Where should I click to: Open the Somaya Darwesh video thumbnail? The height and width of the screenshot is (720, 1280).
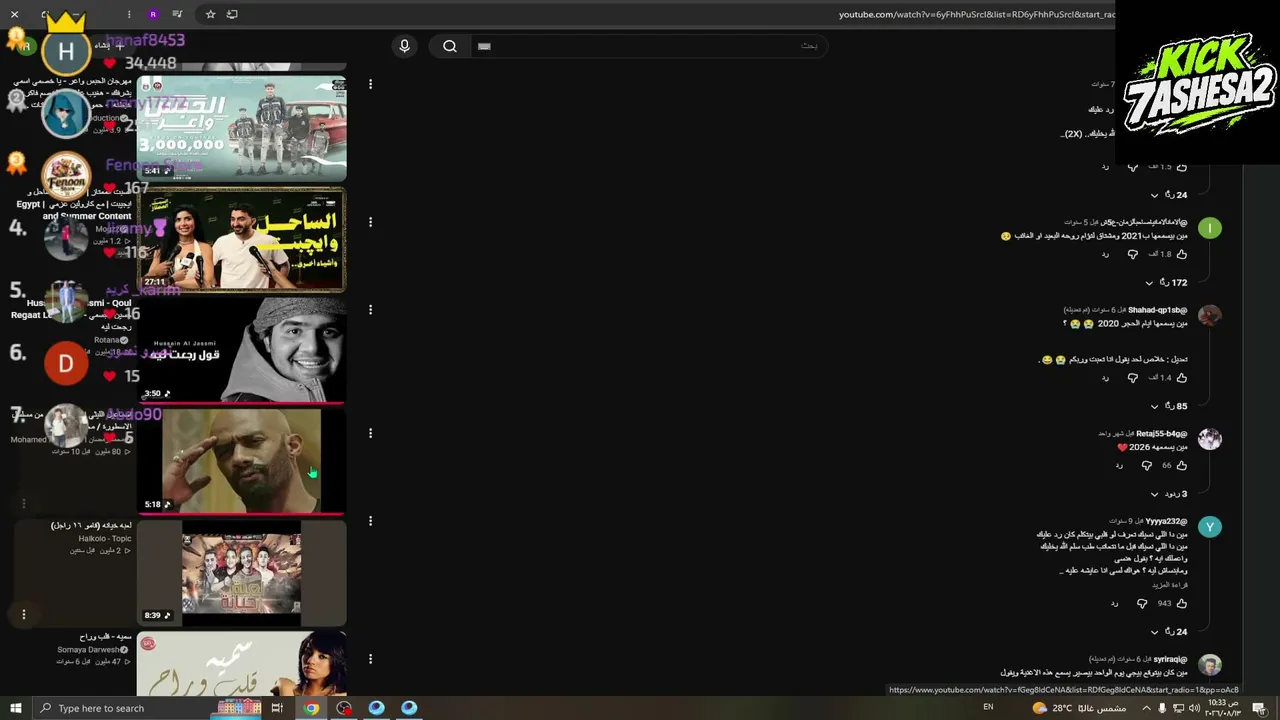(x=241, y=664)
